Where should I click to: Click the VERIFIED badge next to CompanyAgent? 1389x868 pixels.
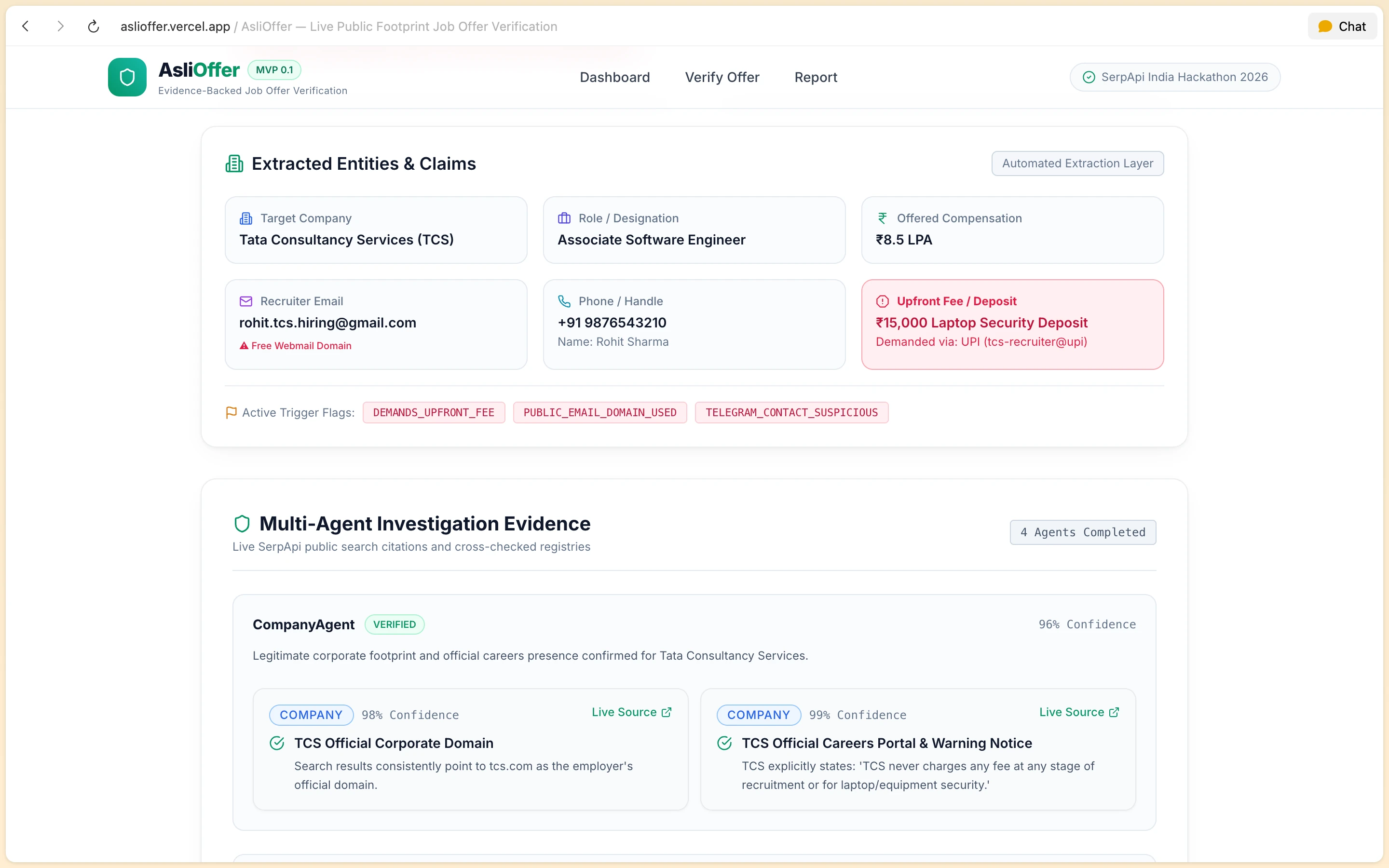click(x=395, y=624)
